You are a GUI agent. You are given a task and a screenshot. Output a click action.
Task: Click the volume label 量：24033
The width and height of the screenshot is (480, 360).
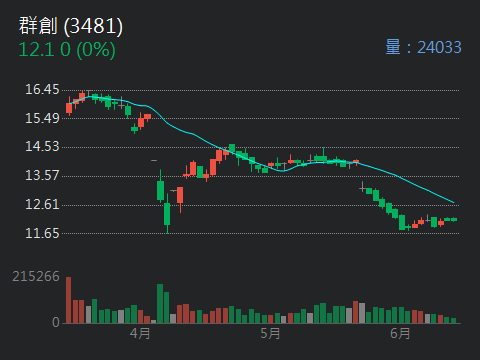tap(423, 47)
